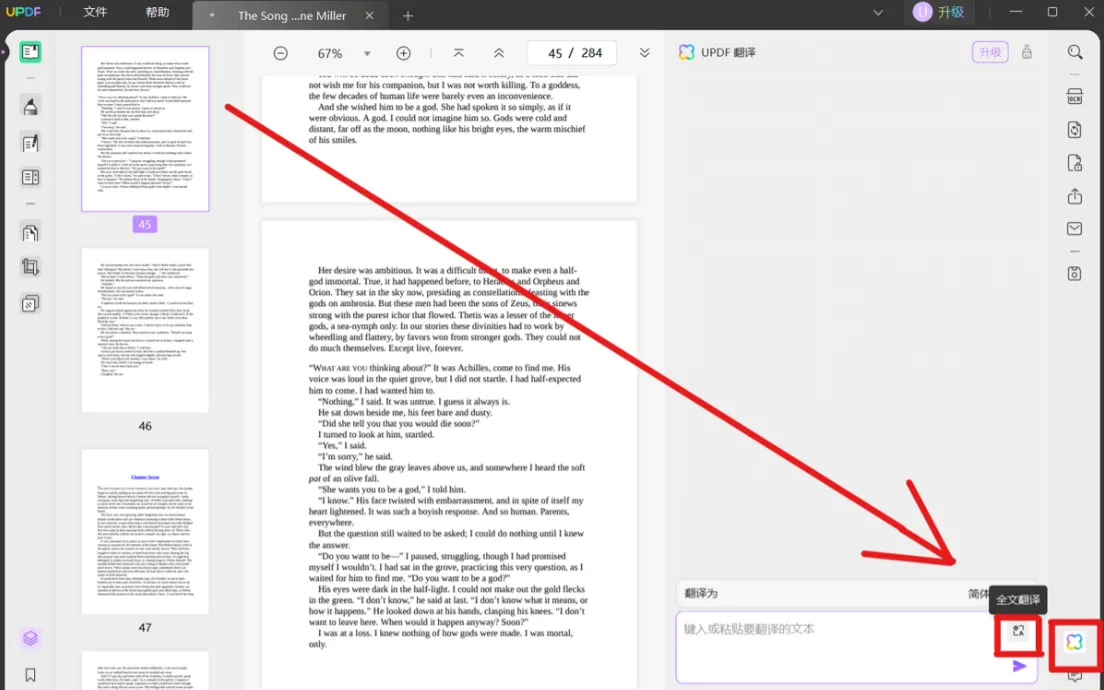The height and width of the screenshot is (690, 1104).
Task: Click the 升级 button in the translate panel
Action: (990, 52)
